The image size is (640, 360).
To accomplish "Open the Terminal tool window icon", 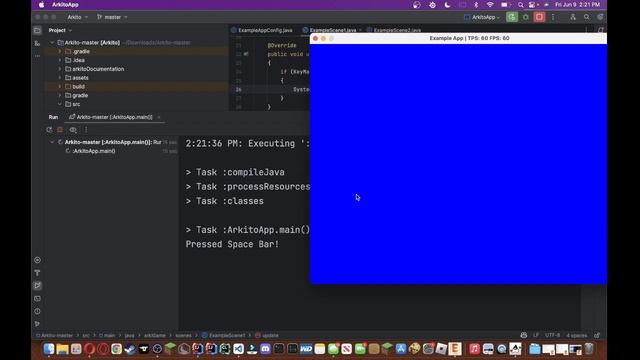I will point(38,298).
